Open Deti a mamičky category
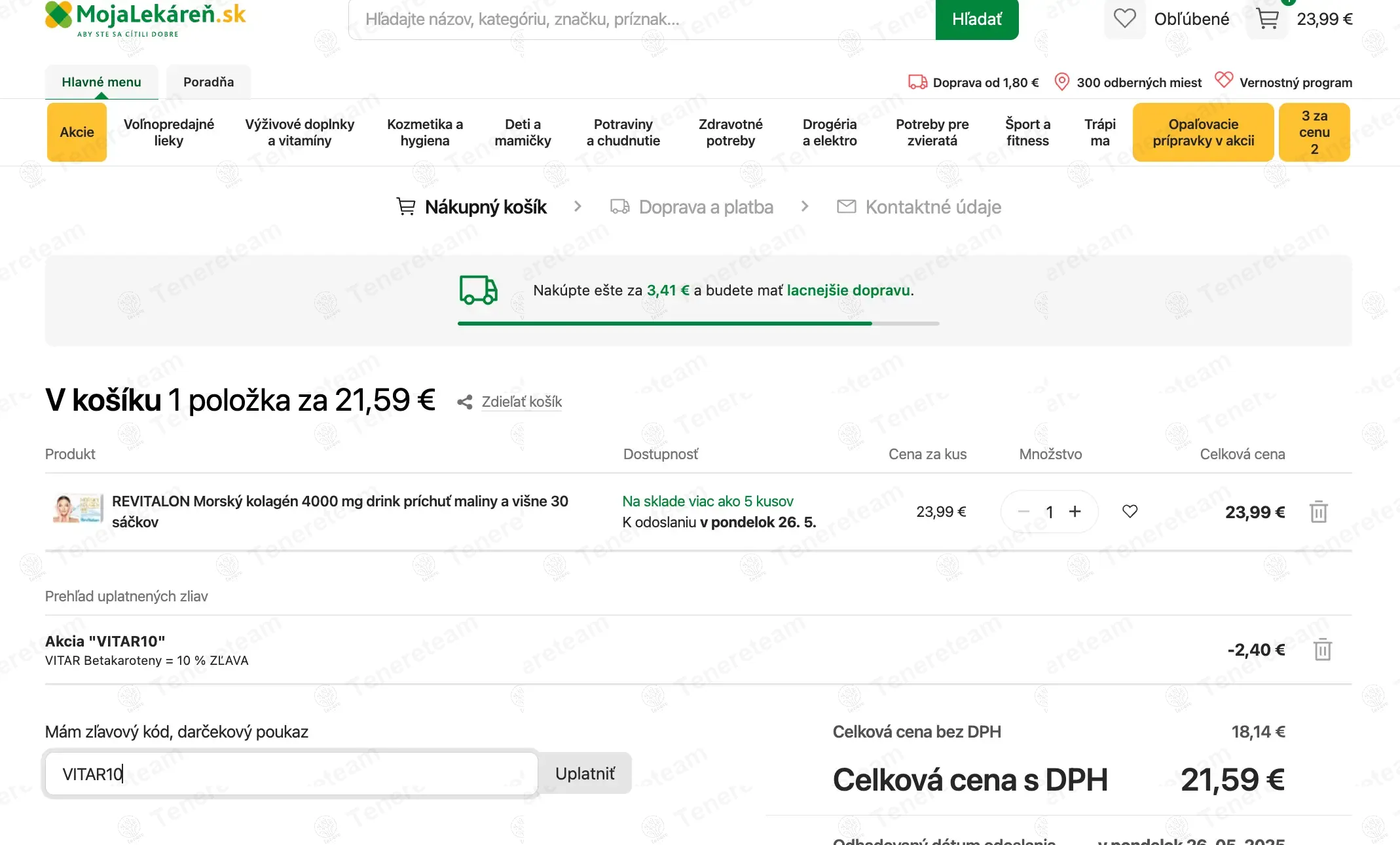The height and width of the screenshot is (845, 1400). tap(523, 132)
